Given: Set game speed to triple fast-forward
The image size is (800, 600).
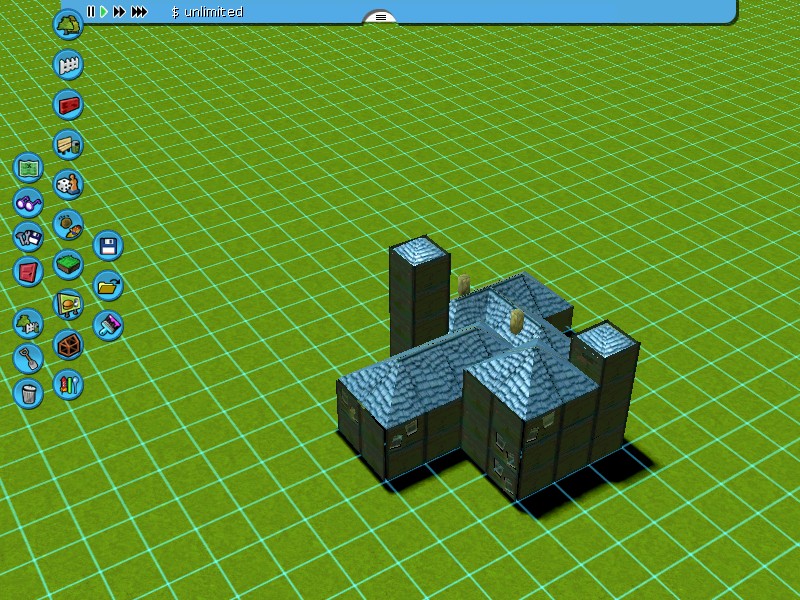Looking at the screenshot, I should tap(139, 11).
